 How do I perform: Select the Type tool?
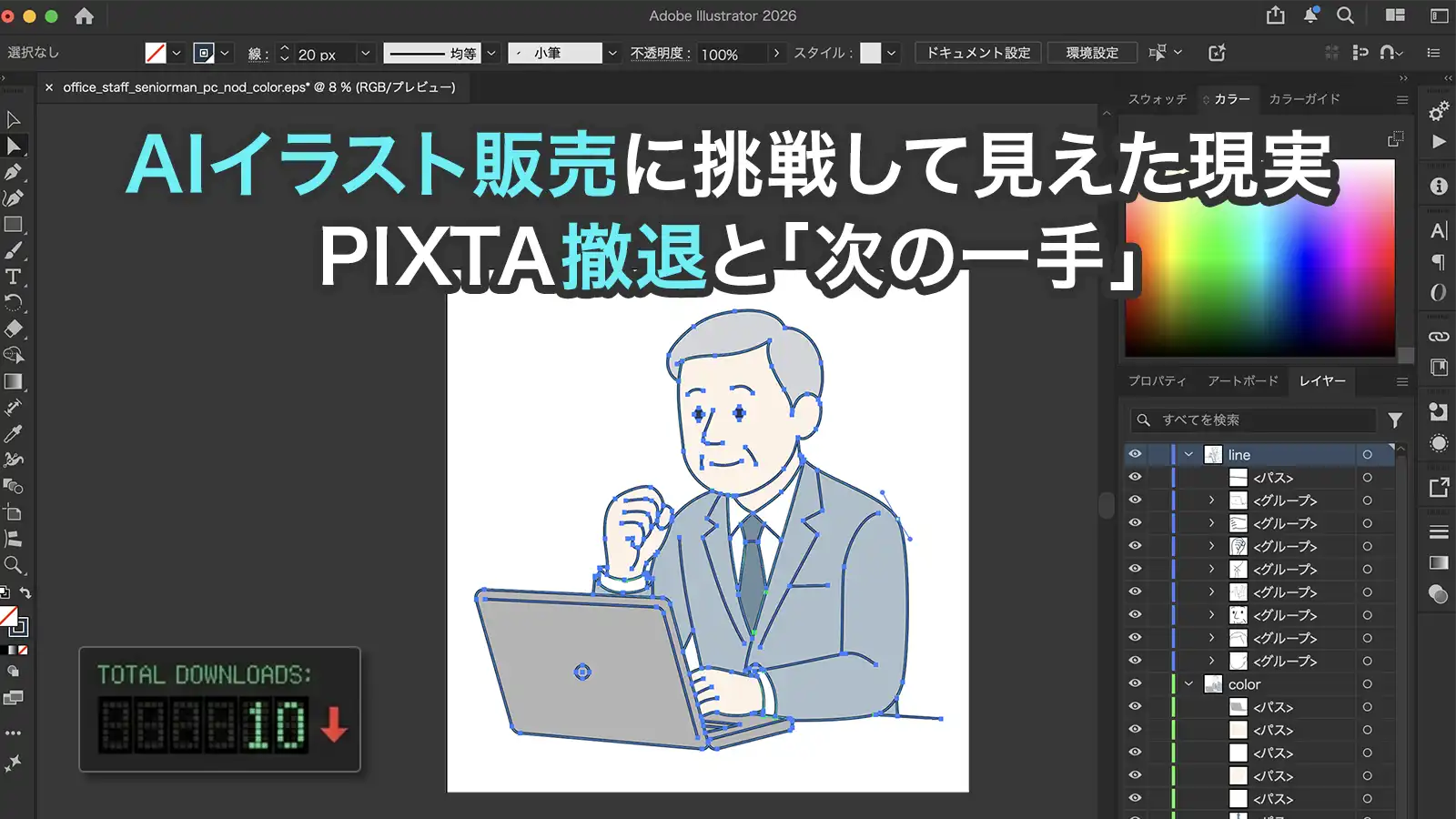[14, 277]
